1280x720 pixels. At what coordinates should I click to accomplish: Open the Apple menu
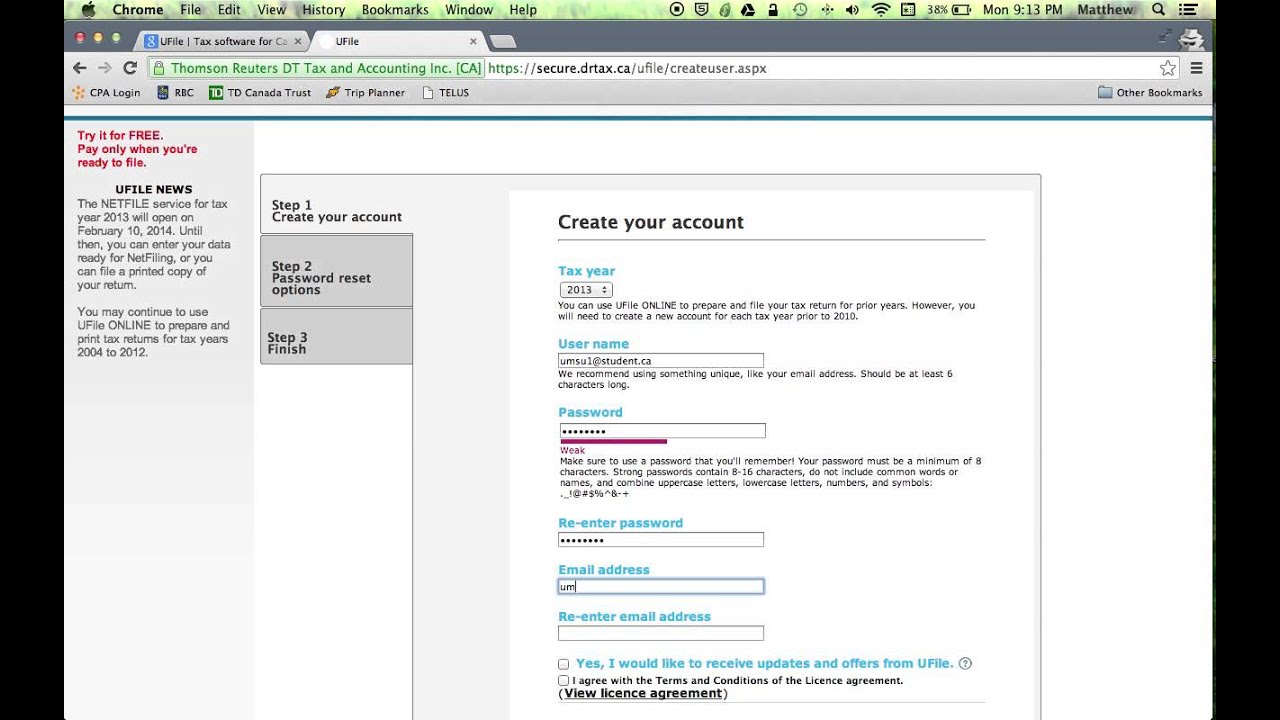click(88, 10)
